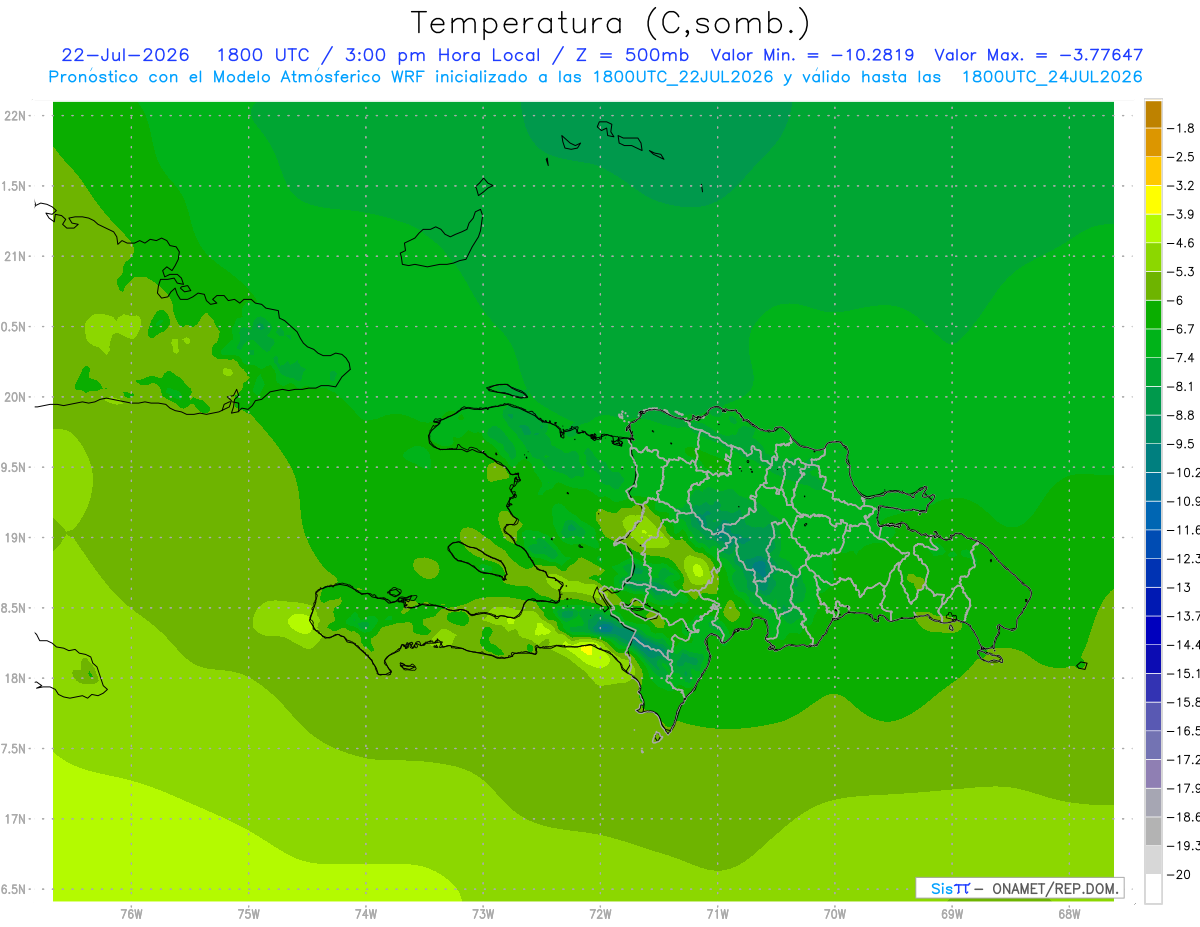Click the '19N' latitude label

coord(15,537)
